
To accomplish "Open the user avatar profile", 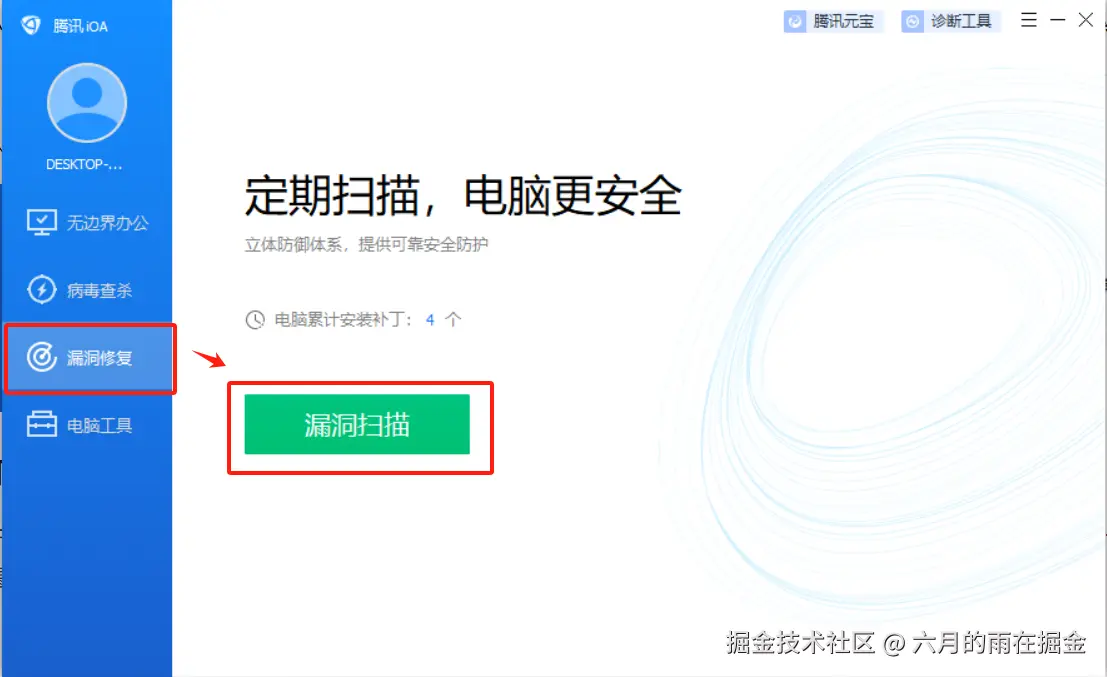I will click(87, 103).
